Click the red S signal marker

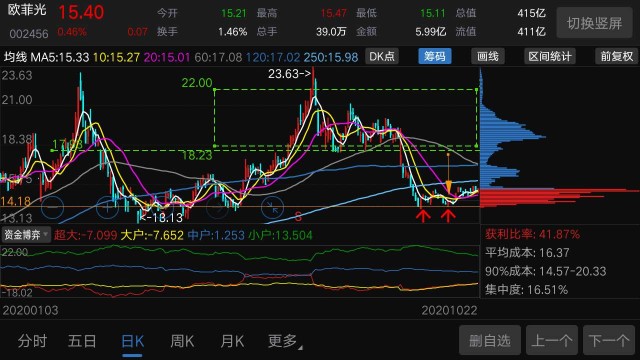pyautogui.click(x=298, y=217)
